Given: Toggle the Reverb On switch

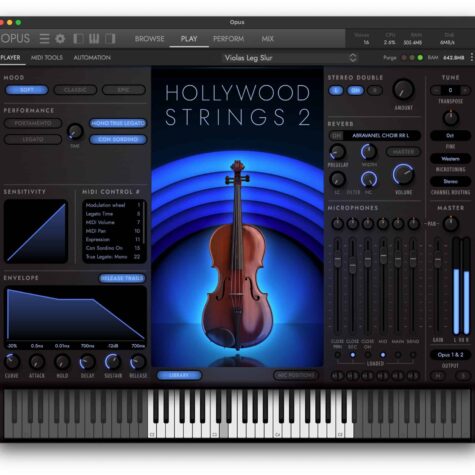Looking at the screenshot, I should tap(337, 136).
